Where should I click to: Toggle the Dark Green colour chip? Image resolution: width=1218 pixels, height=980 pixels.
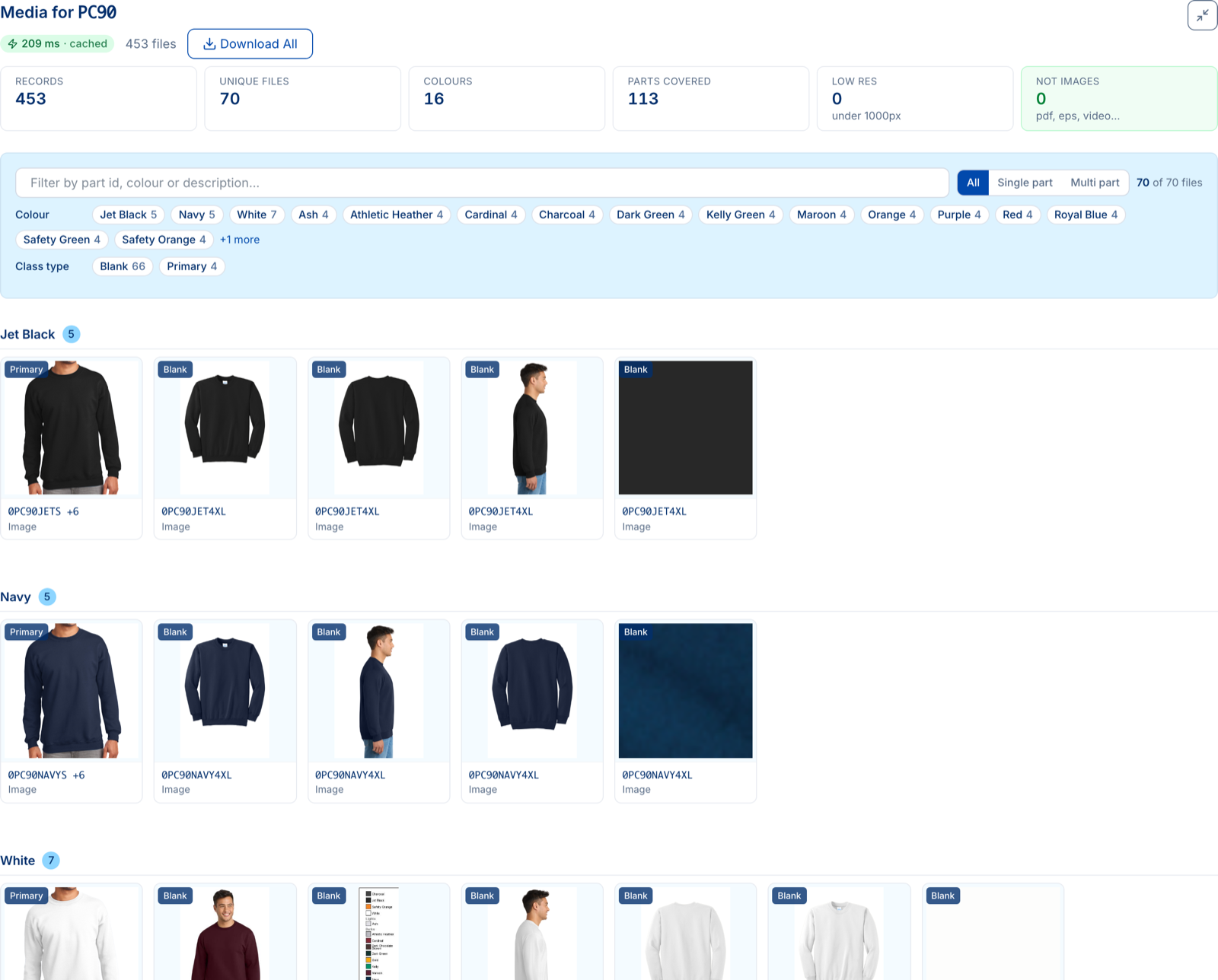pyautogui.click(x=651, y=215)
